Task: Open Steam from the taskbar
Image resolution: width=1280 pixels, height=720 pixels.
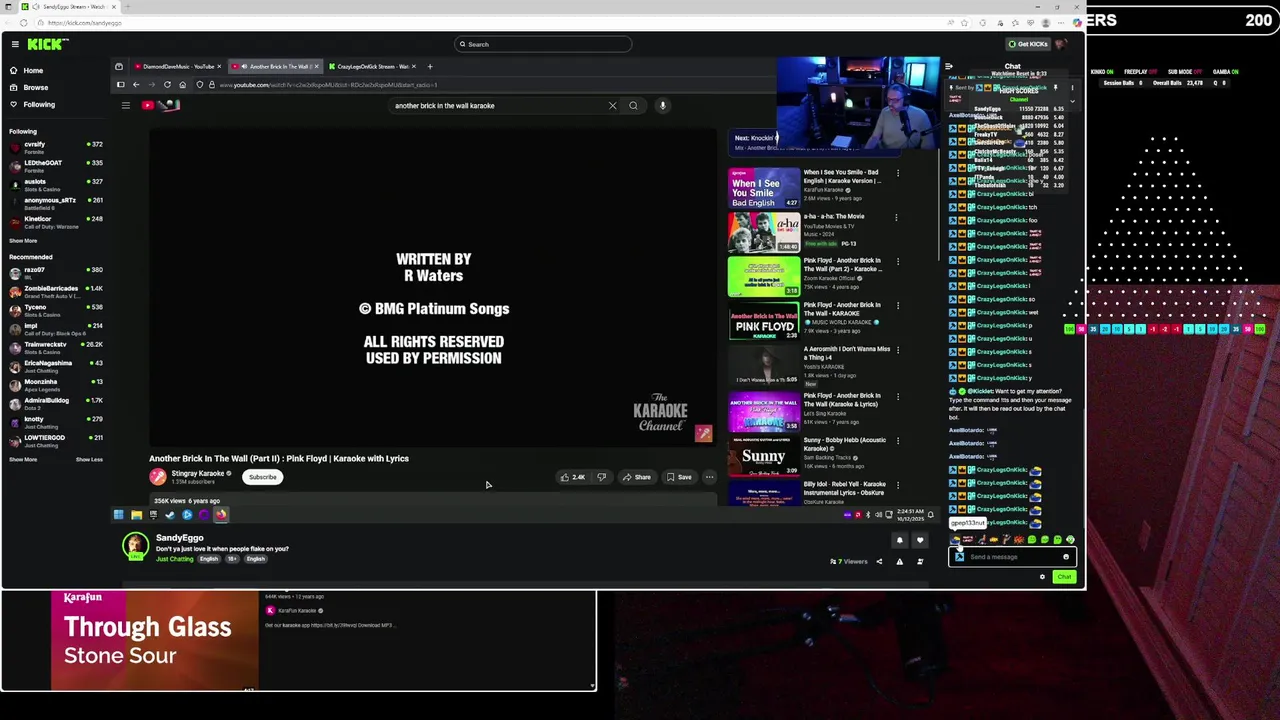Action: 170,515
